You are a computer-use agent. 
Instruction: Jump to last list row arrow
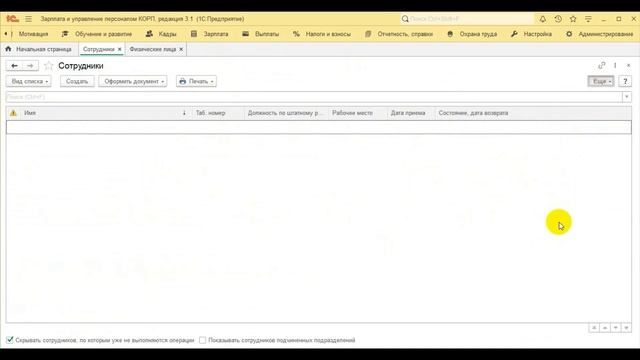[x=626, y=328]
